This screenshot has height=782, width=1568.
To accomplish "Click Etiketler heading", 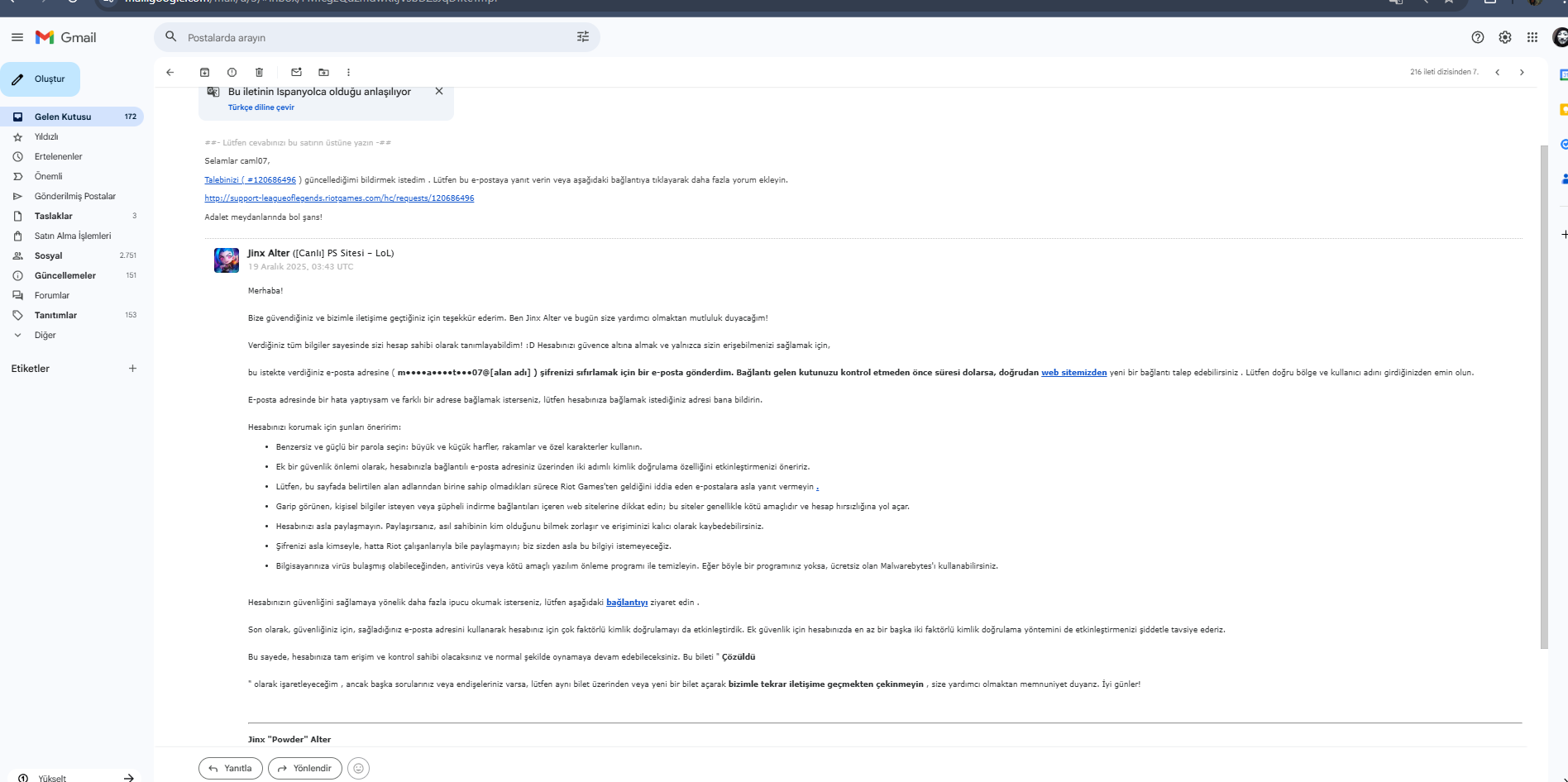I will pos(31,369).
